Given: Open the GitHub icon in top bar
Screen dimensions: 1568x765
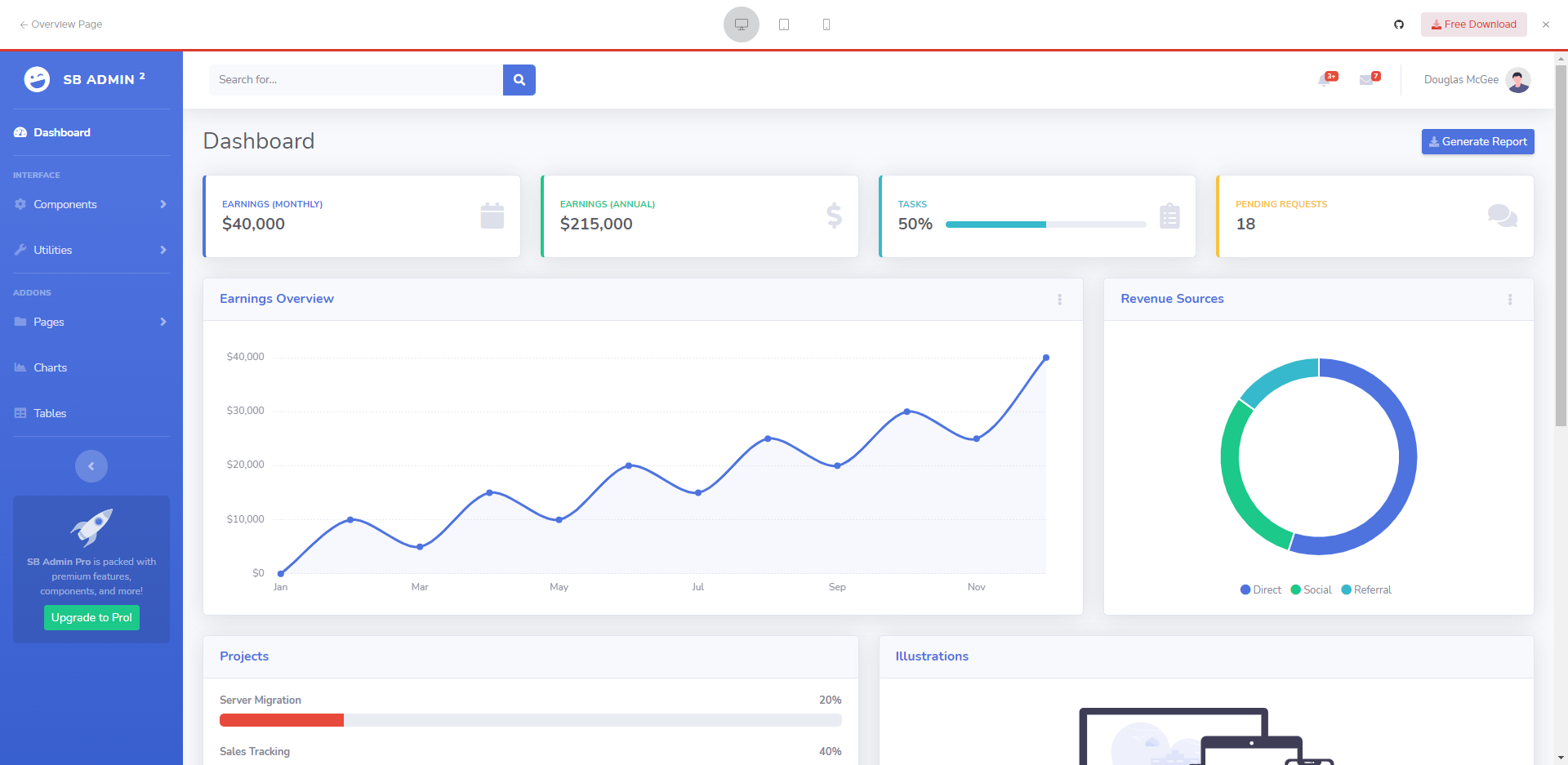Looking at the screenshot, I should (x=1399, y=24).
